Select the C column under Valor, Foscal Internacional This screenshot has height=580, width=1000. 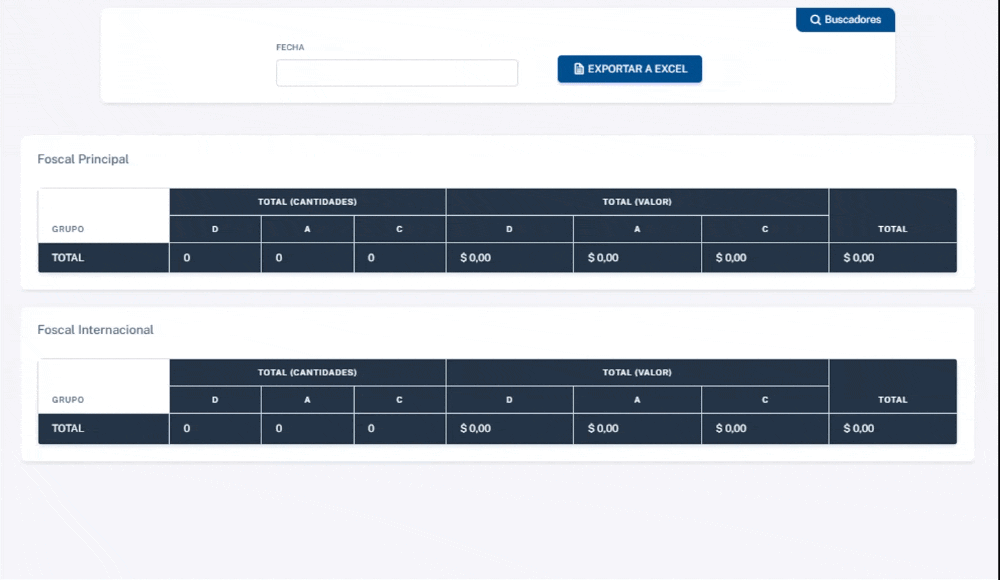[765, 401]
